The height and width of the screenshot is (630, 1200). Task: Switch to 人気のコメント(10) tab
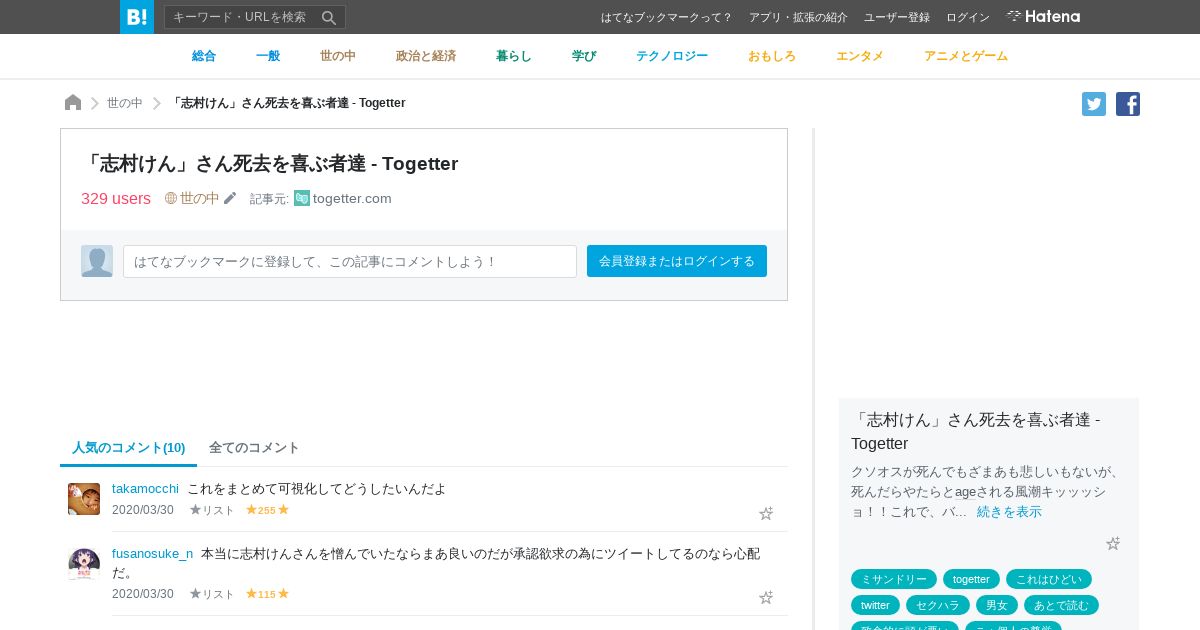(129, 448)
